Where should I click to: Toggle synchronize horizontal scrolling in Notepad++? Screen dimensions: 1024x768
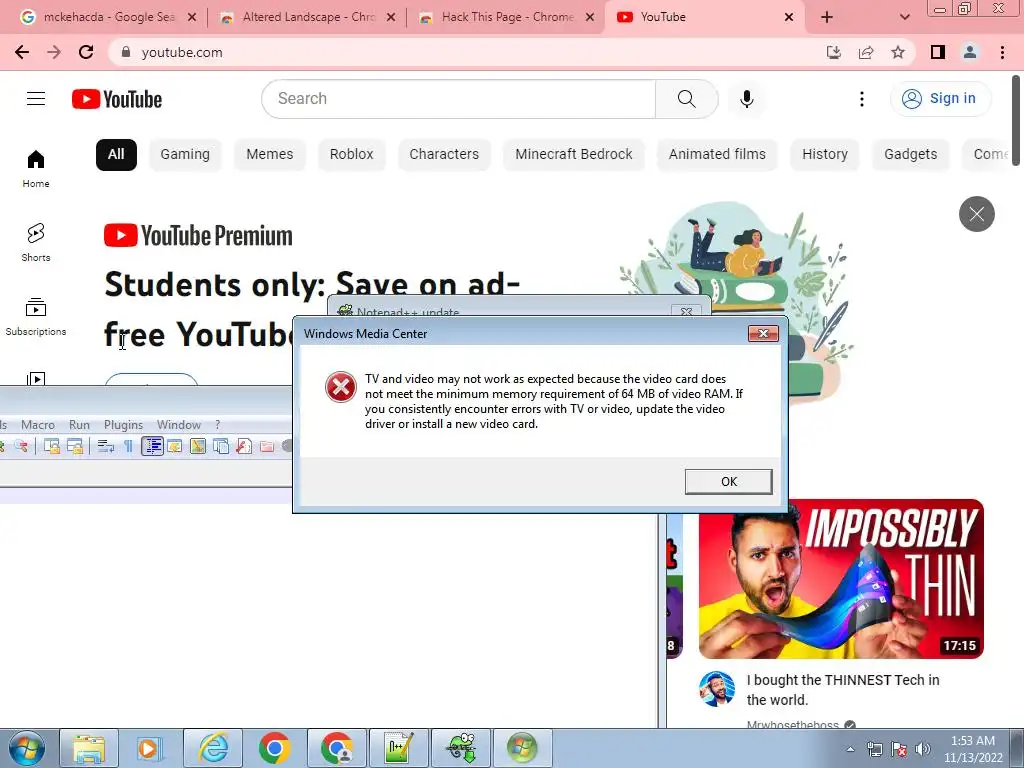(x=75, y=447)
